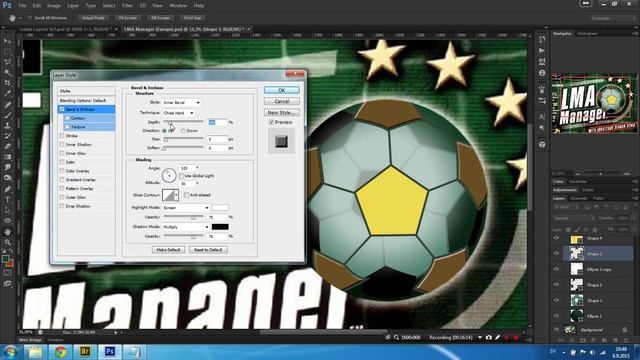Select the Eraser tool
Viewport: 640px width, 360px height.
(x=7, y=147)
